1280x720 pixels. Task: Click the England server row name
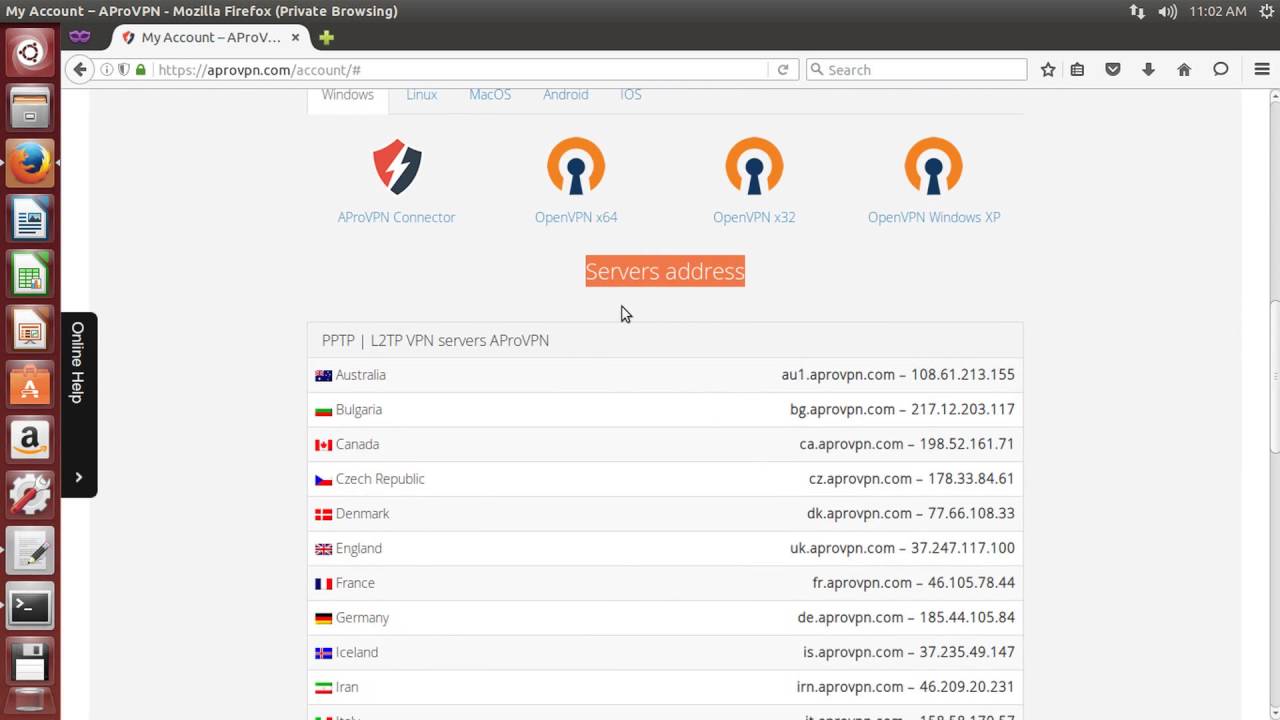coord(359,548)
